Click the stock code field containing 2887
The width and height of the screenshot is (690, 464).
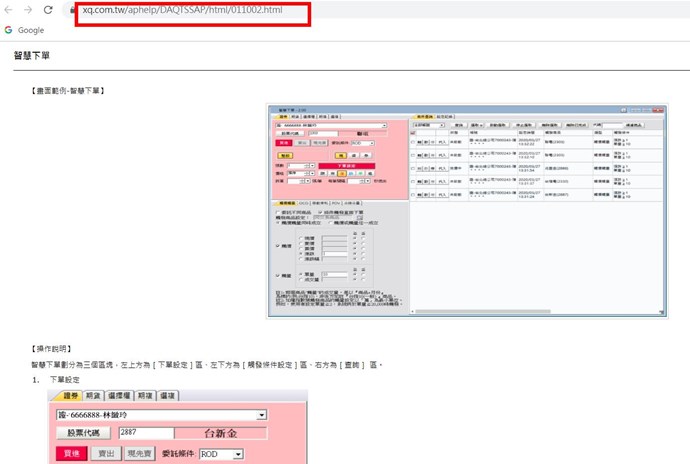147,433
